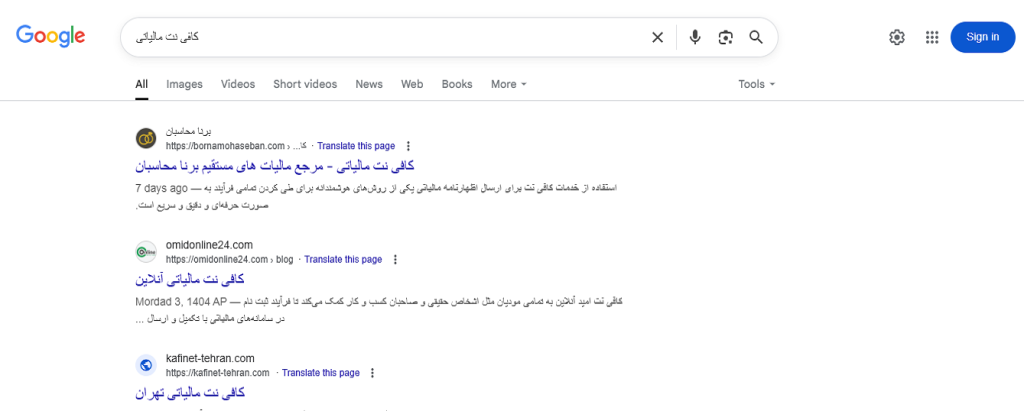The image size is (1024, 411).
Task: Open the bornamohaseban result title link
Action: coord(275,166)
